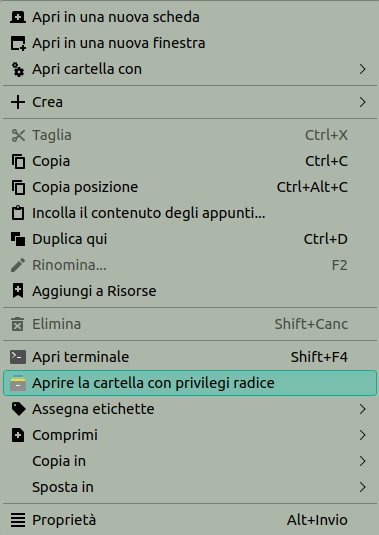Click the terminal icon beside Apri terminale
379x535 pixels.
(18, 357)
